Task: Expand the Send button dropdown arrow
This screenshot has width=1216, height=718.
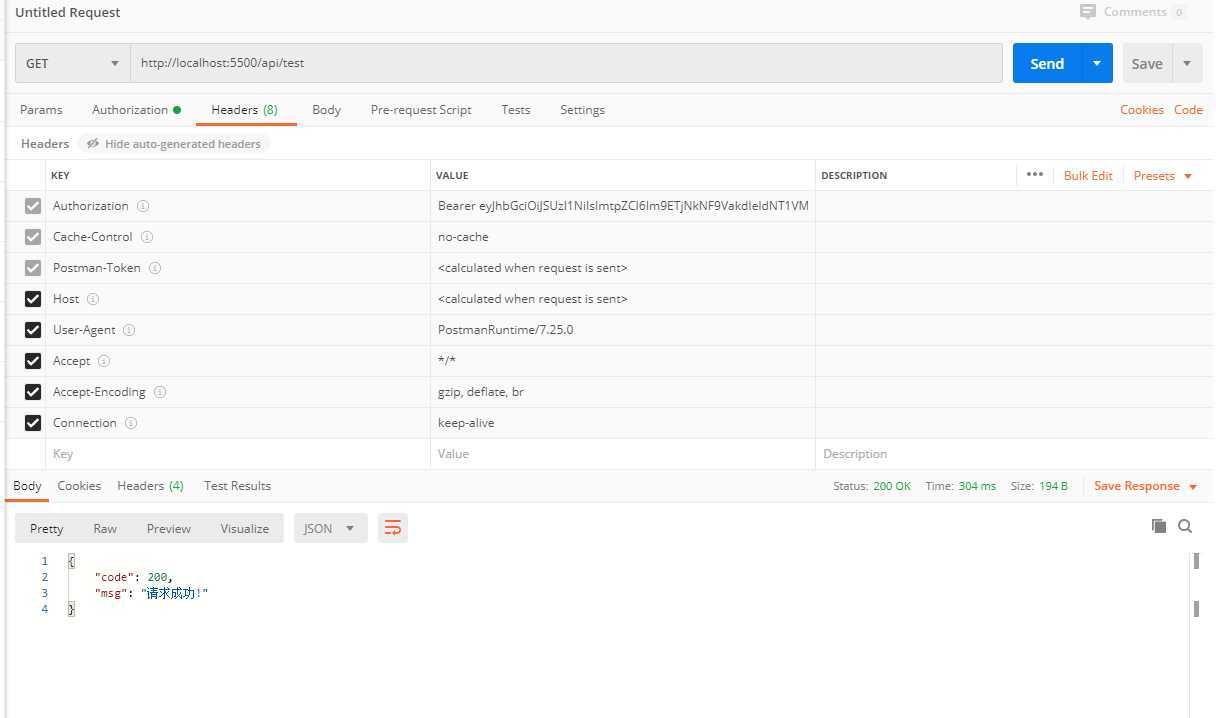Action: pyautogui.click(x=1097, y=63)
